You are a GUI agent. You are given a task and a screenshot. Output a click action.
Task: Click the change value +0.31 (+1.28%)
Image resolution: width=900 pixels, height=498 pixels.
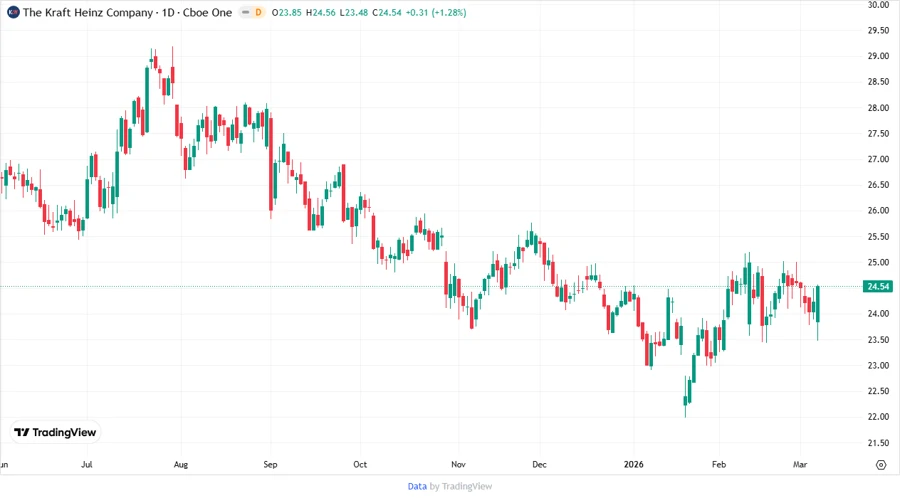point(436,12)
